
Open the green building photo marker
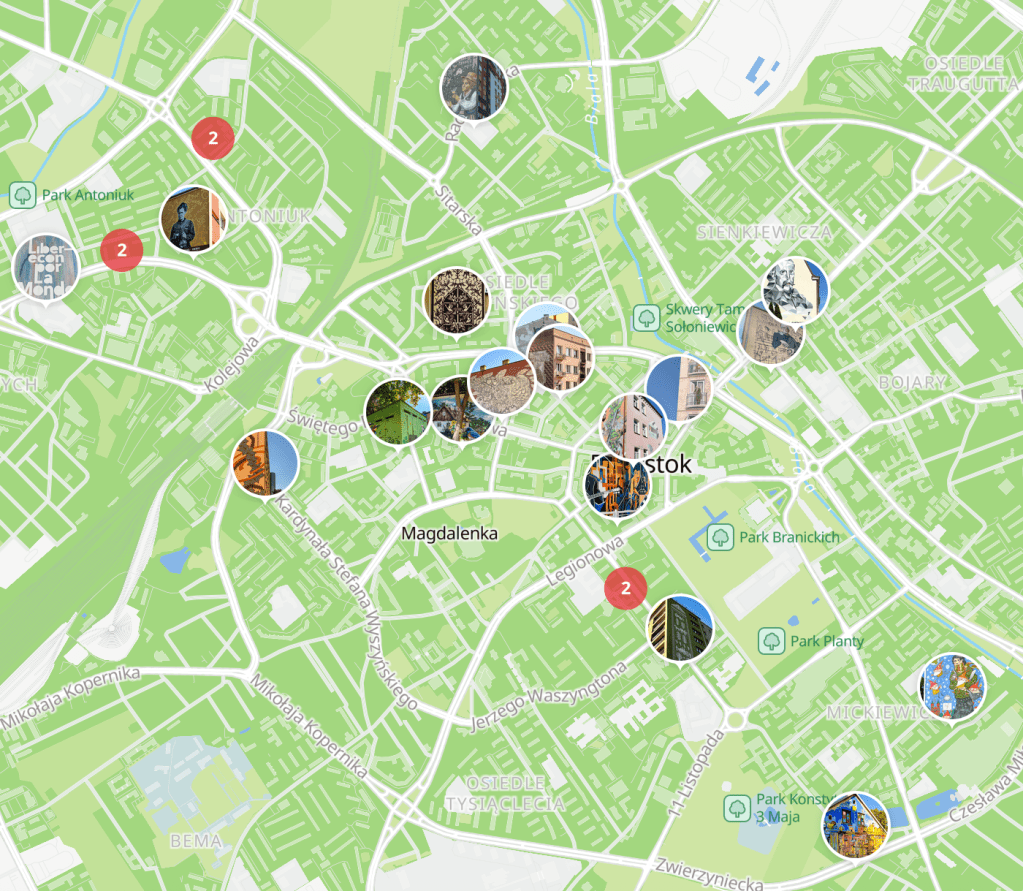click(398, 413)
